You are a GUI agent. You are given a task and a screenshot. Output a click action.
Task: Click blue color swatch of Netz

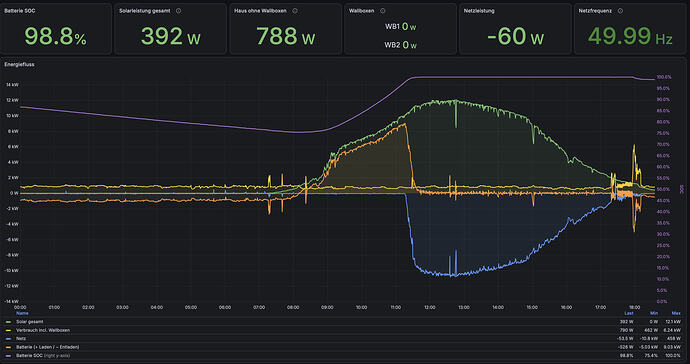pyautogui.click(x=8, y=338)
